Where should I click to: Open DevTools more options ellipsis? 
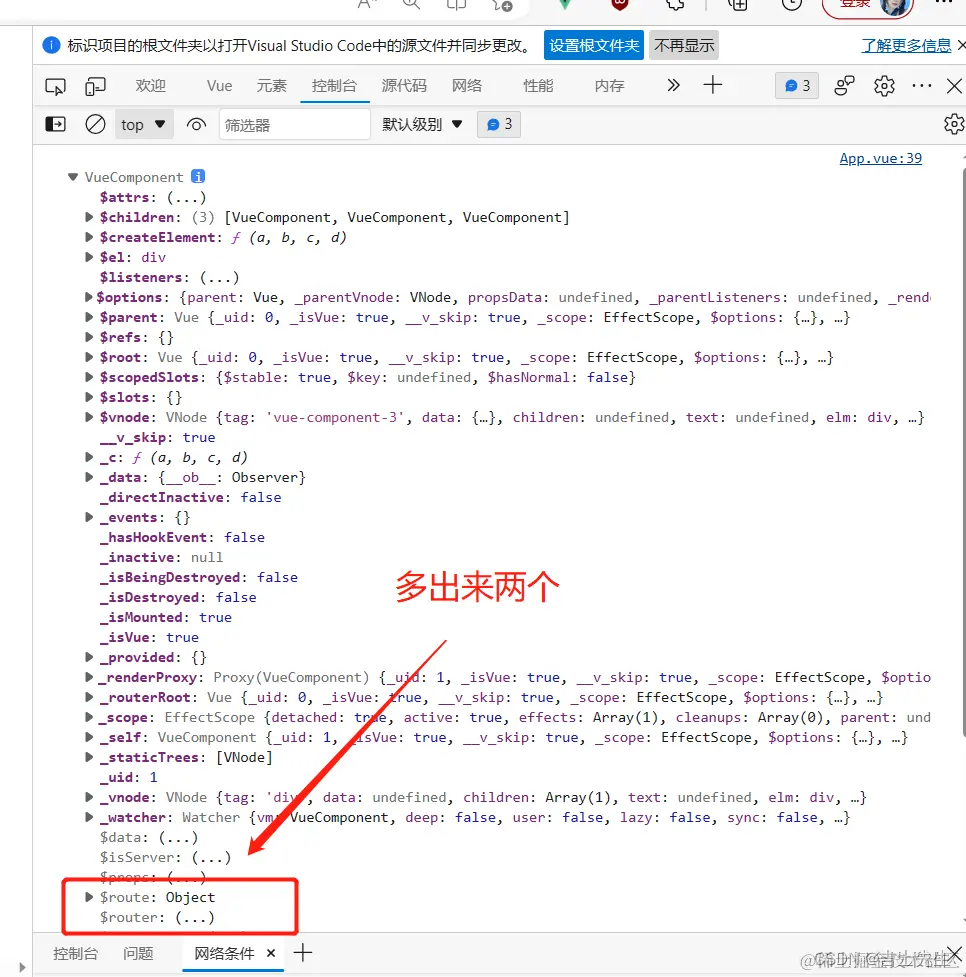922,86
